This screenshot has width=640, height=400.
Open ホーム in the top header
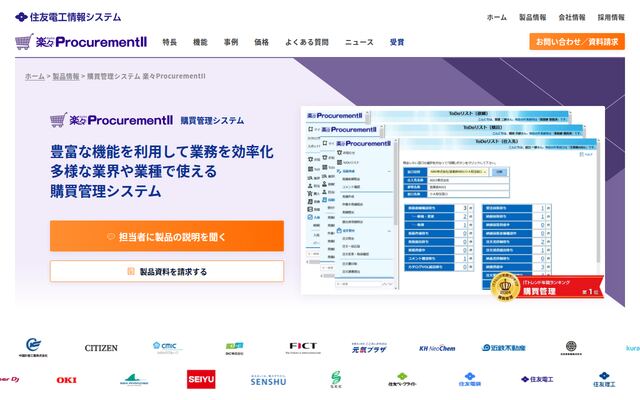click(496, 17)
